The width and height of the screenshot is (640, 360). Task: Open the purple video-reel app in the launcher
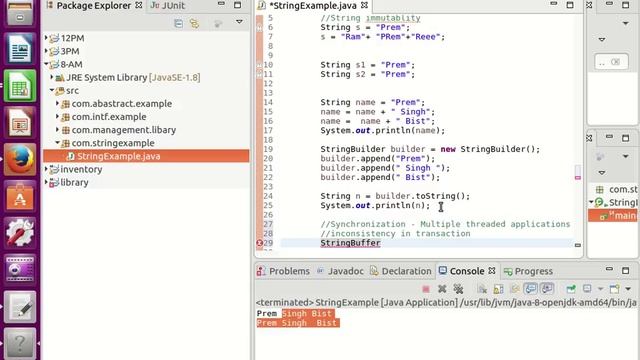click(20, 269)
